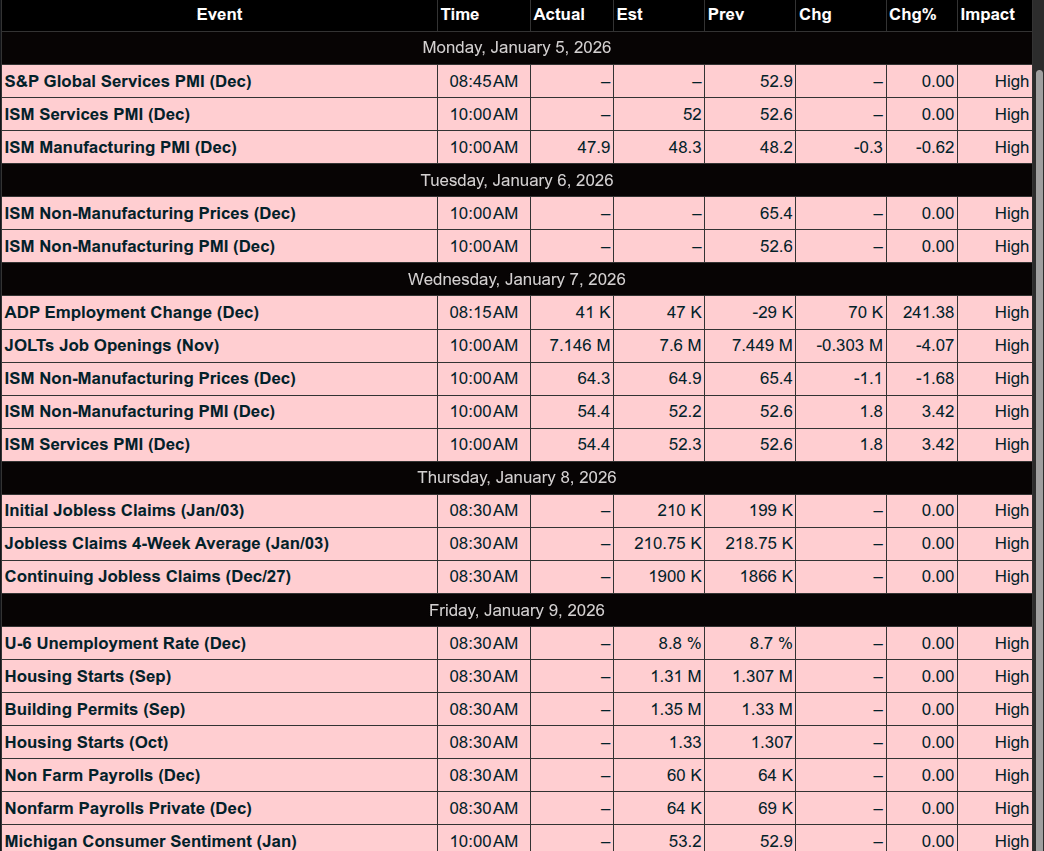The width and height of the screenshot is (1044, 851).
Task: Click the Wednesday, January 7, 2026 date header
Action: click(x=516, y=279)
